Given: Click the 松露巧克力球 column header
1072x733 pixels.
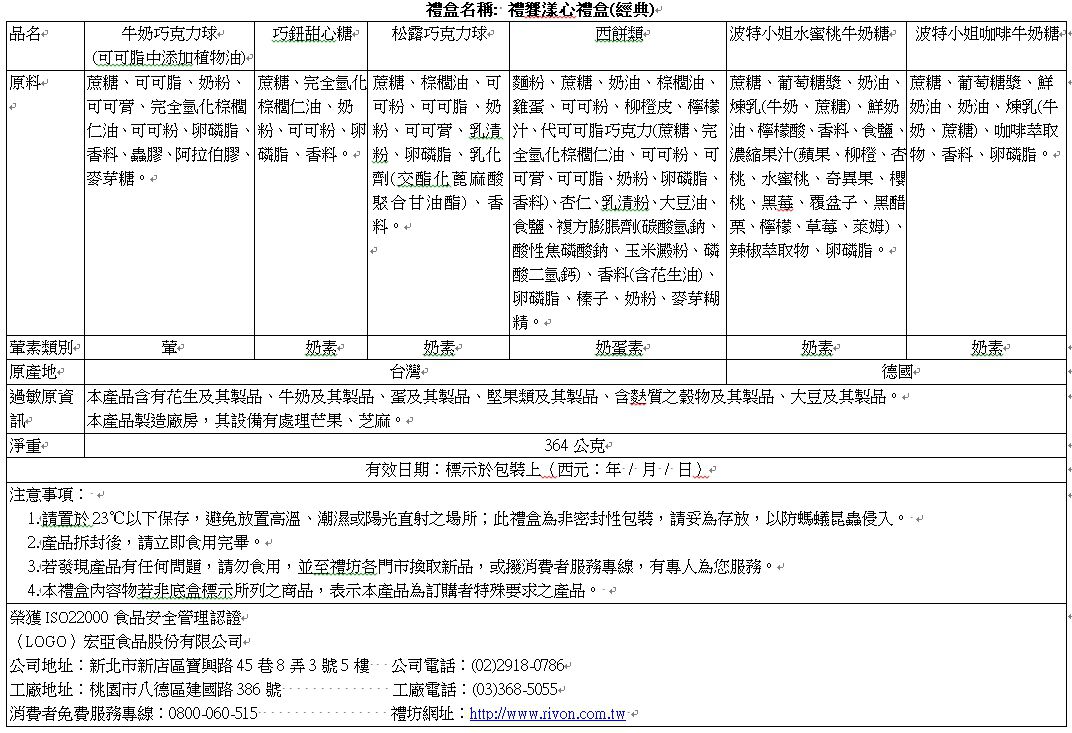Looking at the screenshot, I should [439, 34].
